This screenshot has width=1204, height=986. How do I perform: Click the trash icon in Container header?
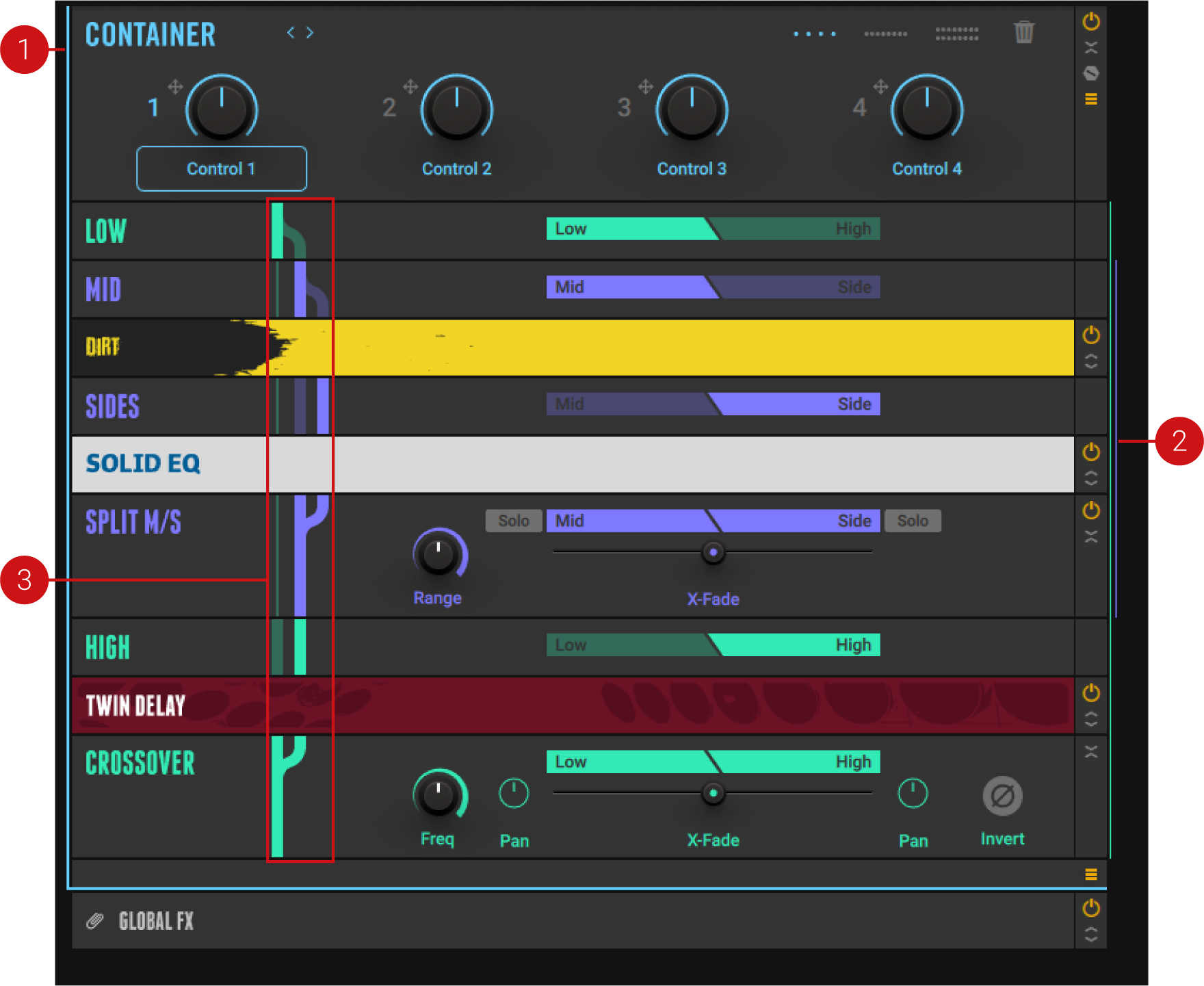(x=1023, y=32)
